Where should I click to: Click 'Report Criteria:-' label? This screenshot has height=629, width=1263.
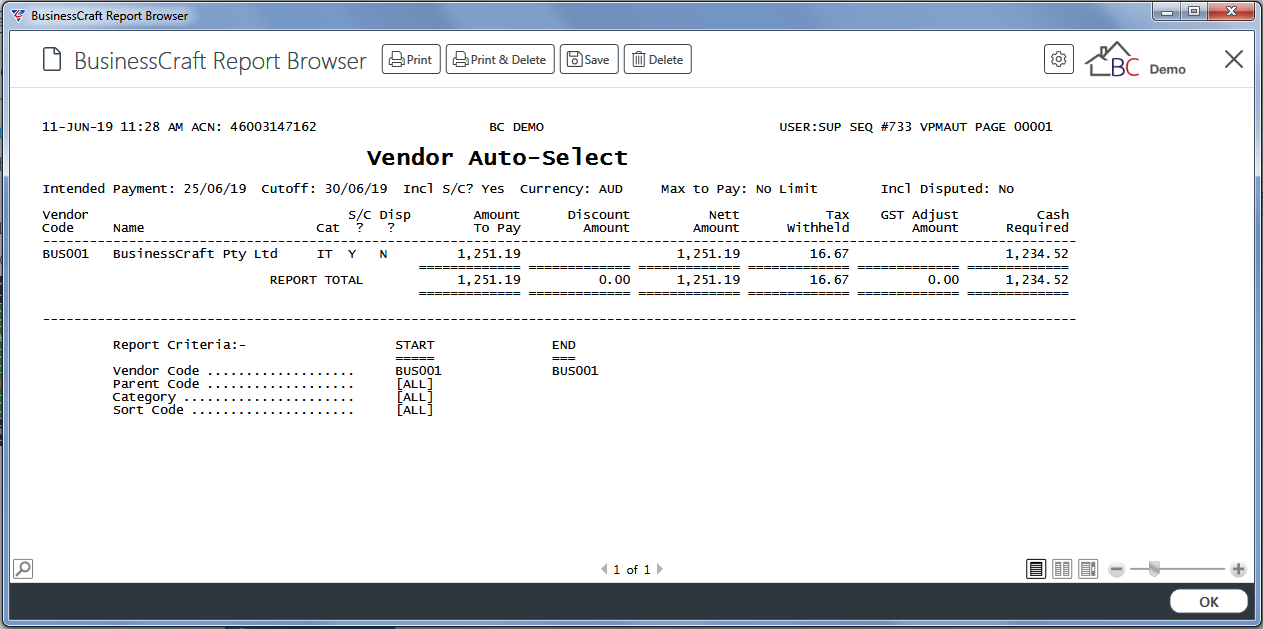[x=179, y=345]
